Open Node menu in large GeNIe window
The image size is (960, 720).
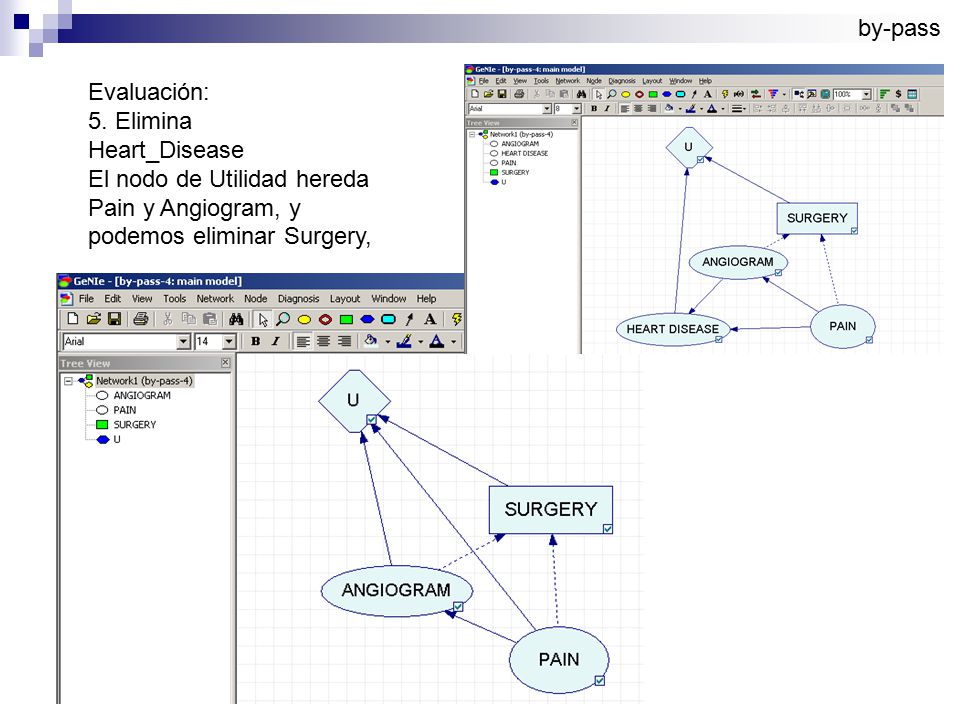point(255,299)
